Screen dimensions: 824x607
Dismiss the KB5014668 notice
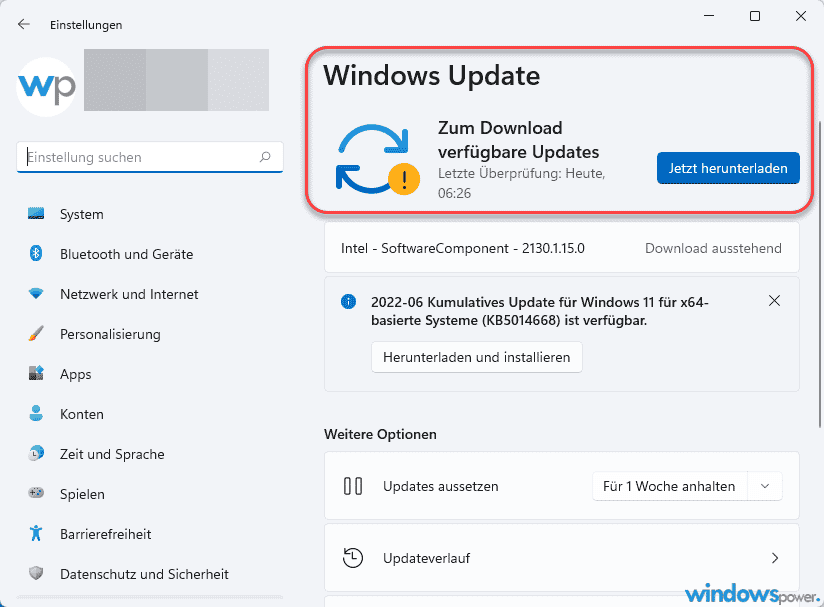pyautogui.click(x=774, y=301)
